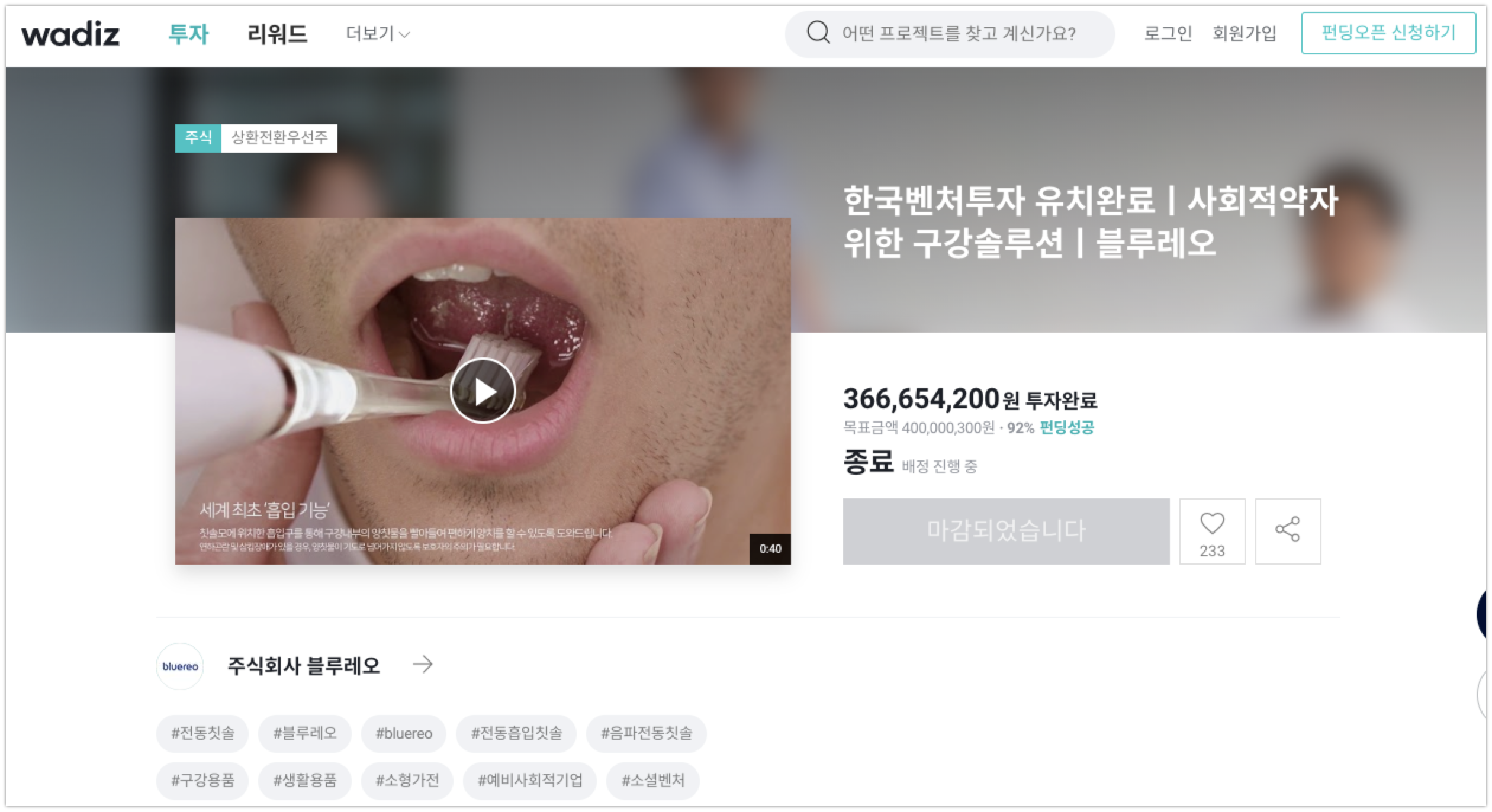Focus the project search field
This screenshot has height=812, width=1492.
[950, 34]
